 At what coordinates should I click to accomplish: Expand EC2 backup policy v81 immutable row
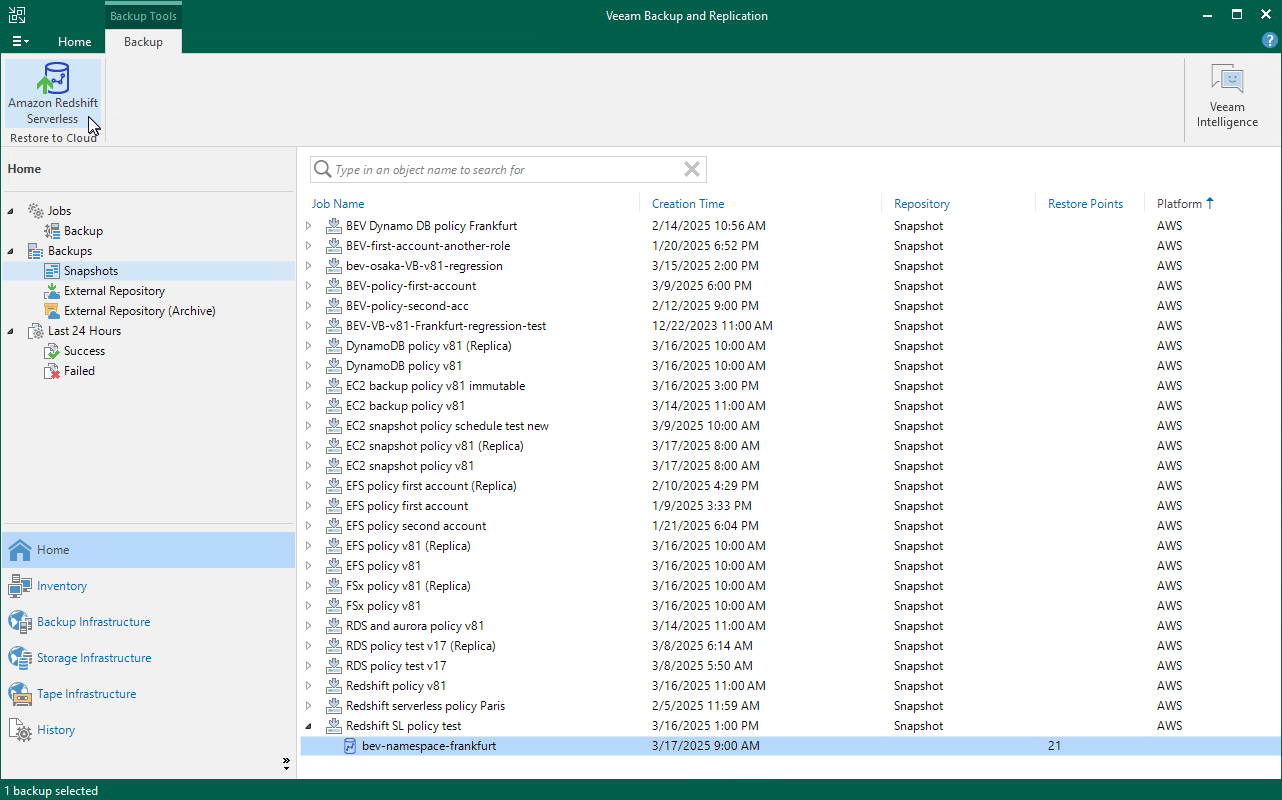[309, 386]
